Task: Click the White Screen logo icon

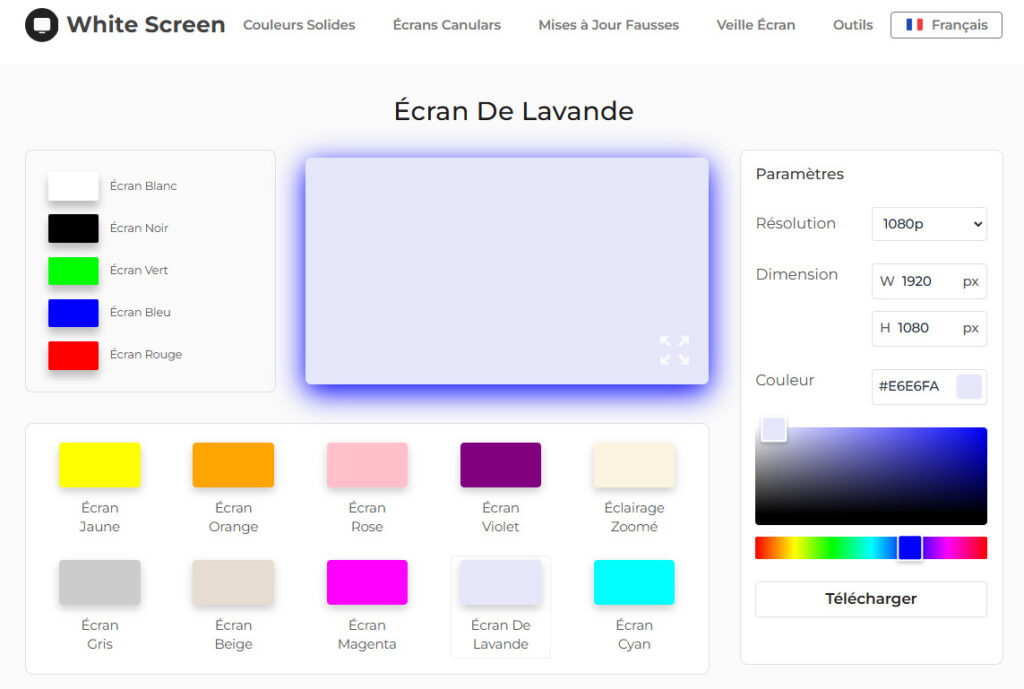Action: 41,25
